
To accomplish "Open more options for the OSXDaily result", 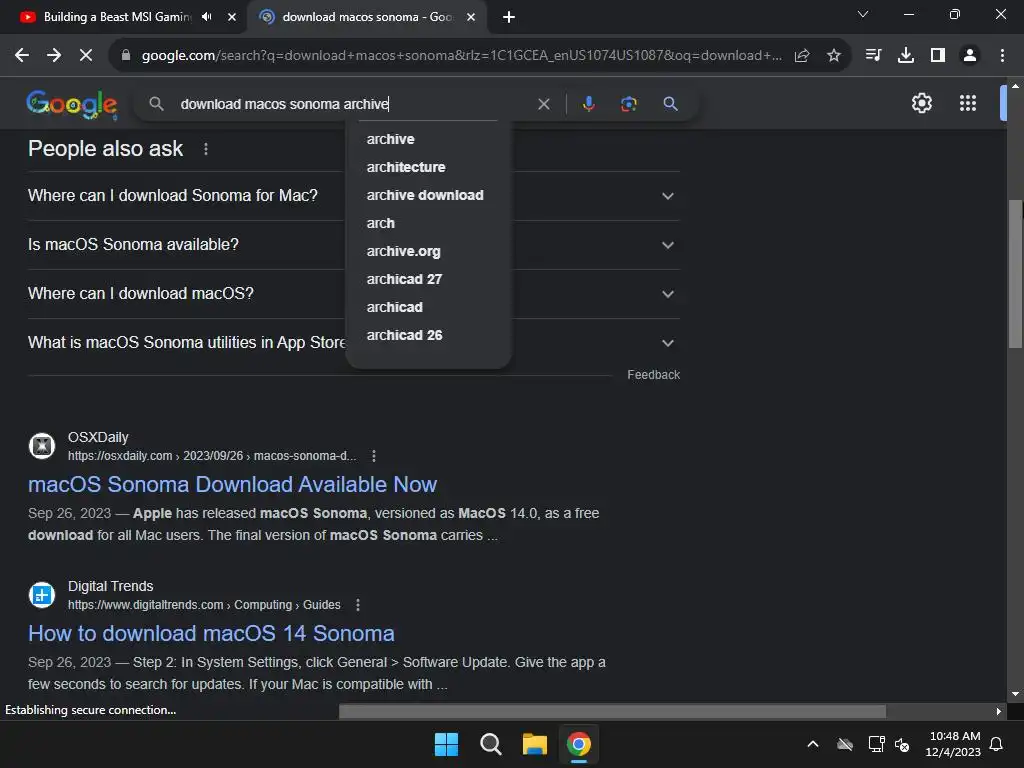I will pyautogui.click(x=374, y=456).
